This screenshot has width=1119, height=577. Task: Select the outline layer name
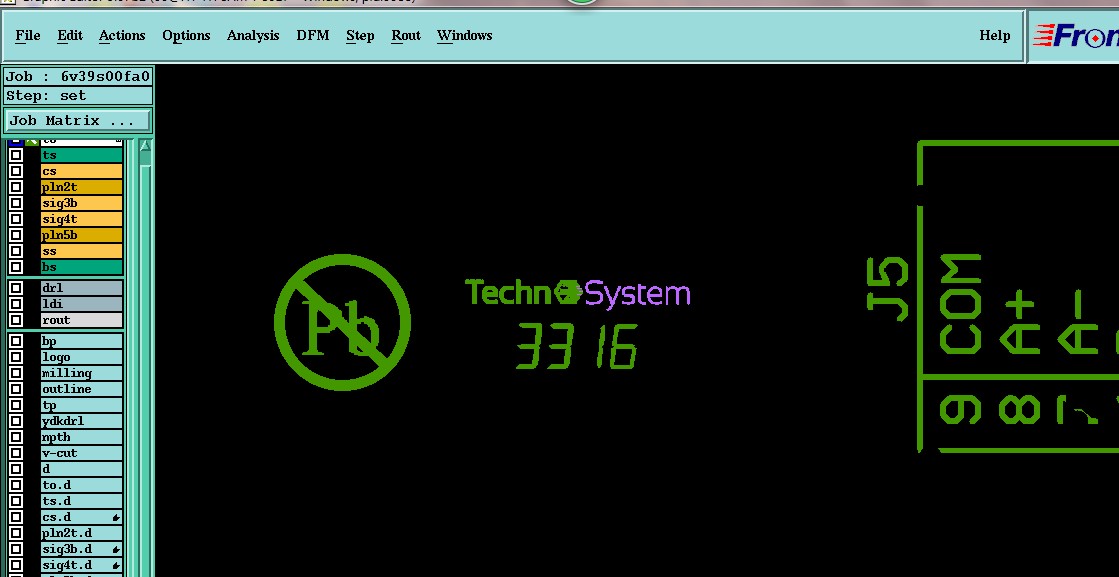click(x=81, y=389)
